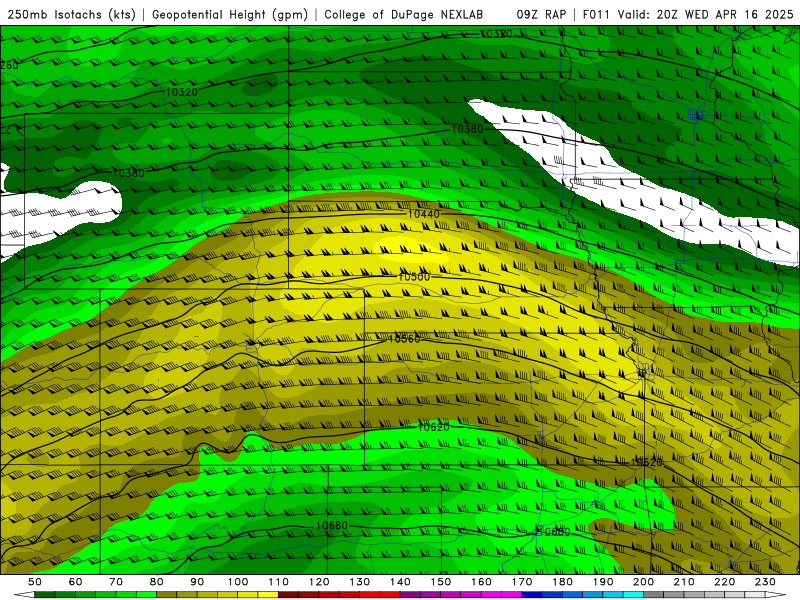Click the 10500 height contour label

click(414, 277)
